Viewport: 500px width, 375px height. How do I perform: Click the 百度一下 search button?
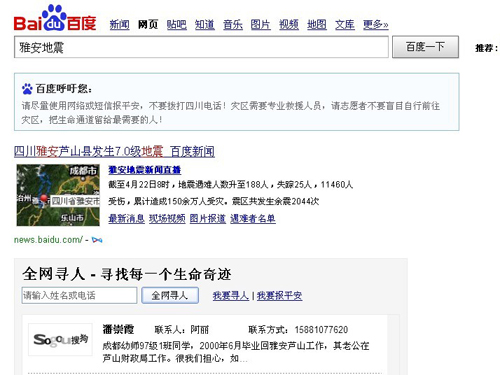425,47
